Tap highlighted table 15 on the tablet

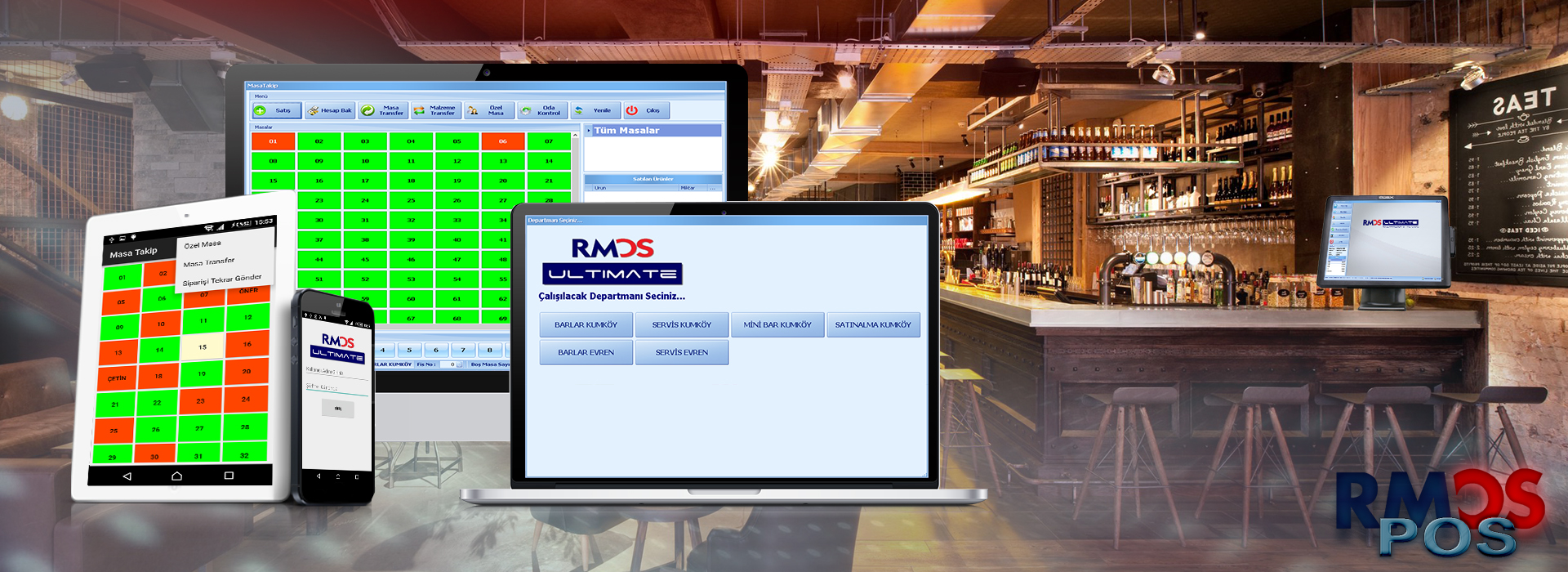[x=203, y=346]
